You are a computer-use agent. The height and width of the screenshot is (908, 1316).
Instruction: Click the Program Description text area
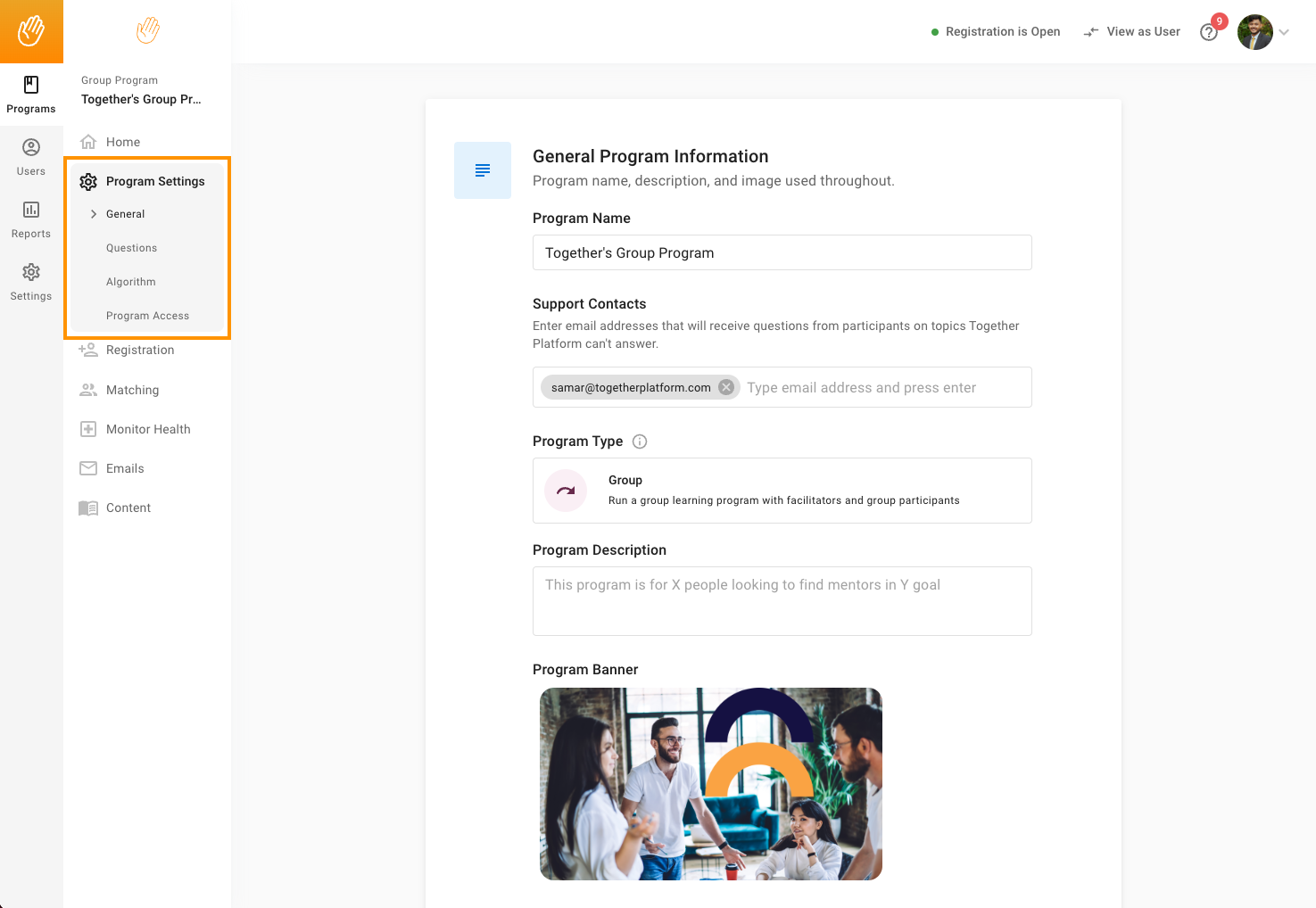coord(782,601)
